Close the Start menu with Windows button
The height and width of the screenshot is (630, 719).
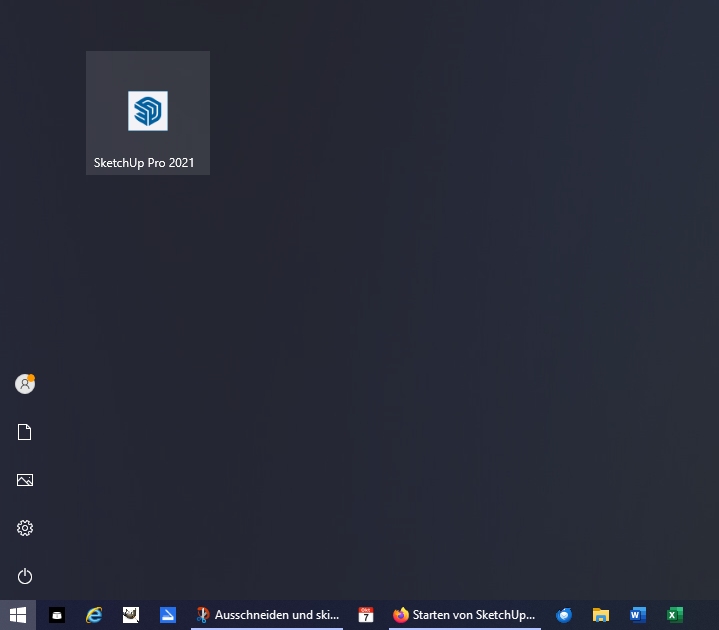tap(18, 615)
